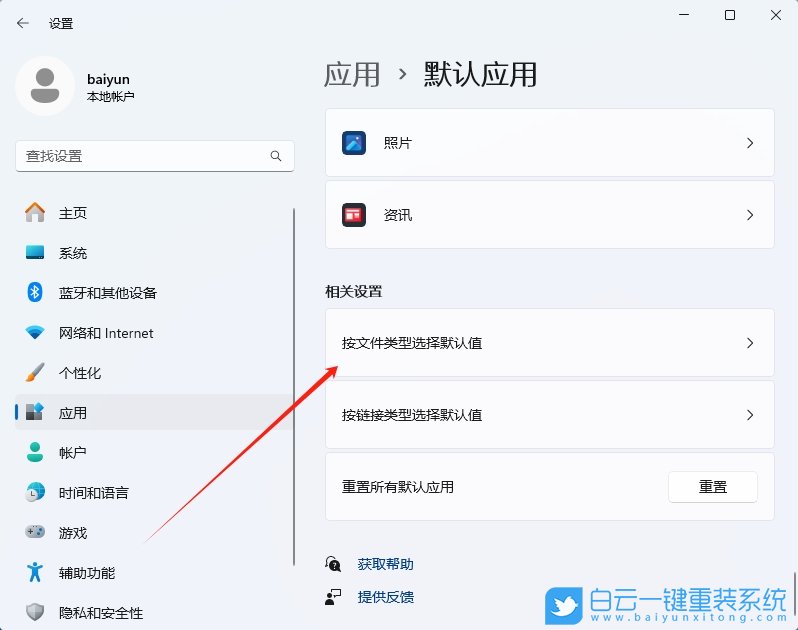Click the sidebar vertical scrollbar
Viewport: 798px width, 630px height.
pos(294,387)
